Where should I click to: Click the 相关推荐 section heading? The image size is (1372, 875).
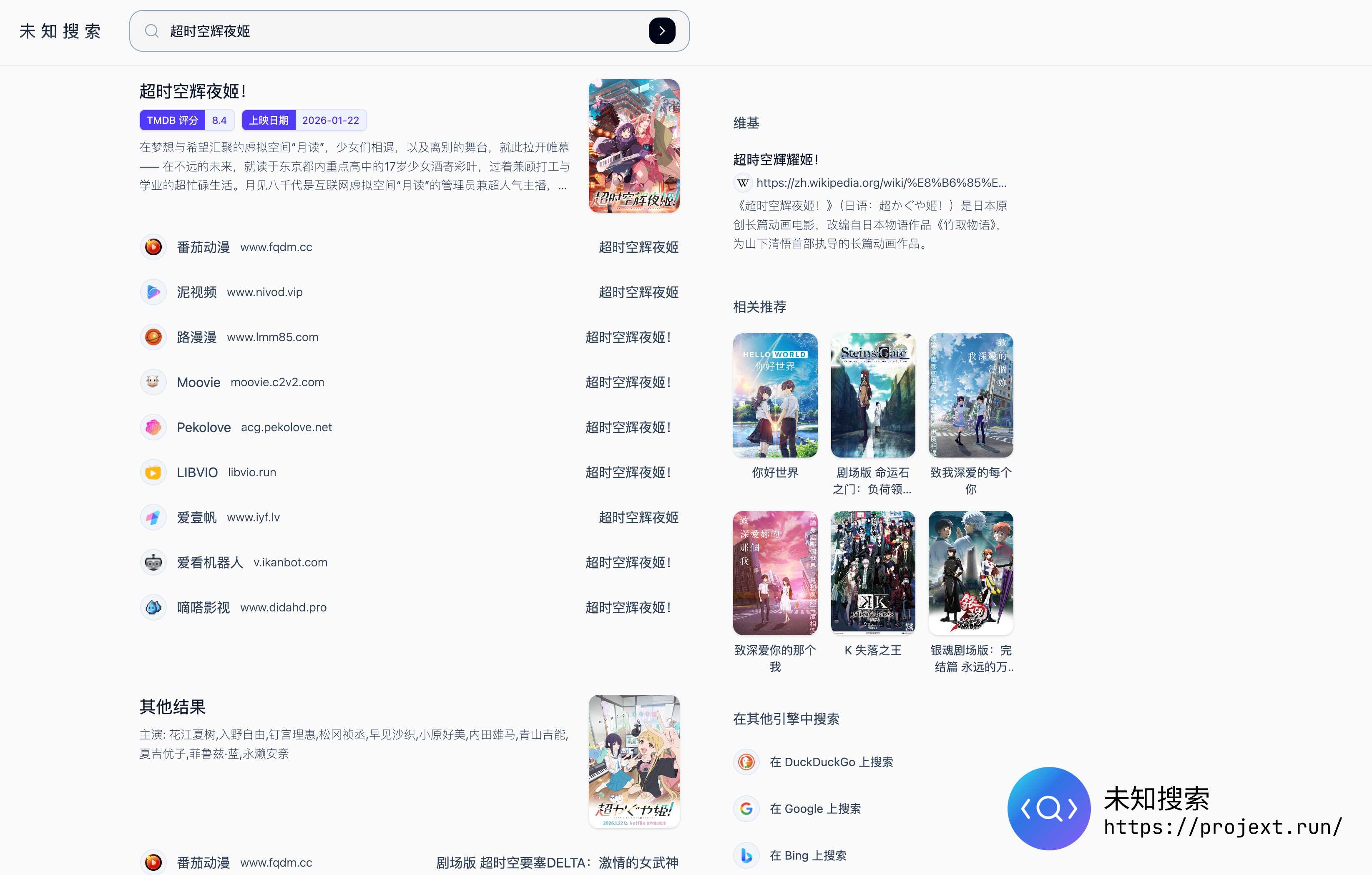click(759, 307)
